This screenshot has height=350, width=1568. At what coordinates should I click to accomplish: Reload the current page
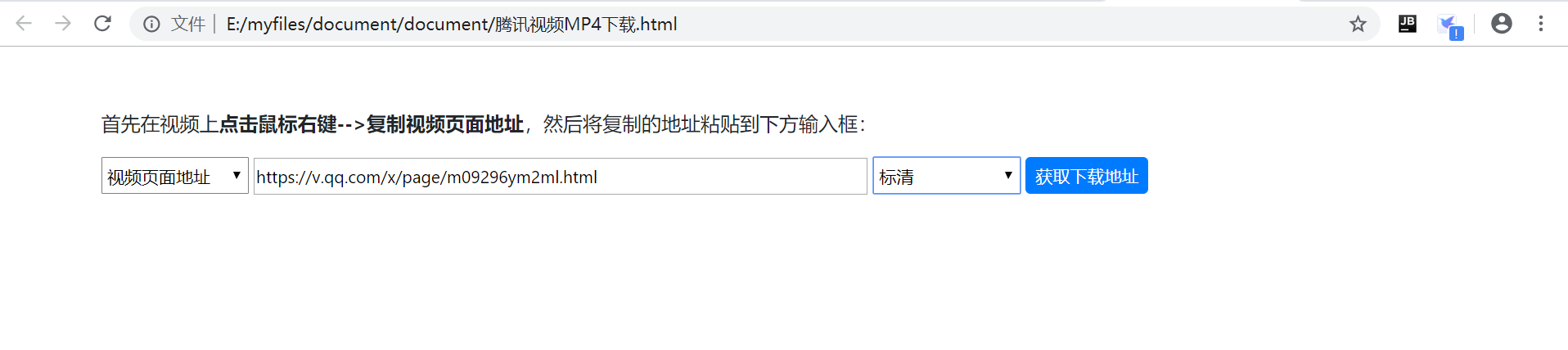click(x=102, y=24)
